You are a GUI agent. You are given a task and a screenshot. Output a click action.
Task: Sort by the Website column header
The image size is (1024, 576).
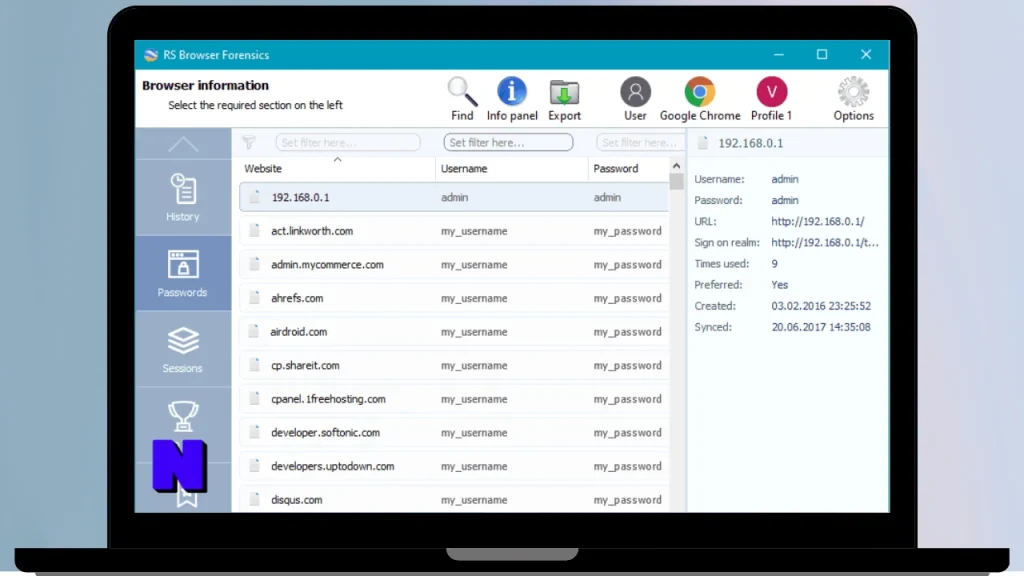[337, 168]
